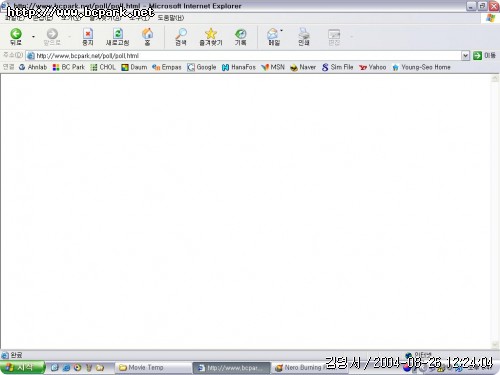This screenshot has width=500, height=375.
Task: Open the MSN links bar shortcut
Action: point(273,67)
